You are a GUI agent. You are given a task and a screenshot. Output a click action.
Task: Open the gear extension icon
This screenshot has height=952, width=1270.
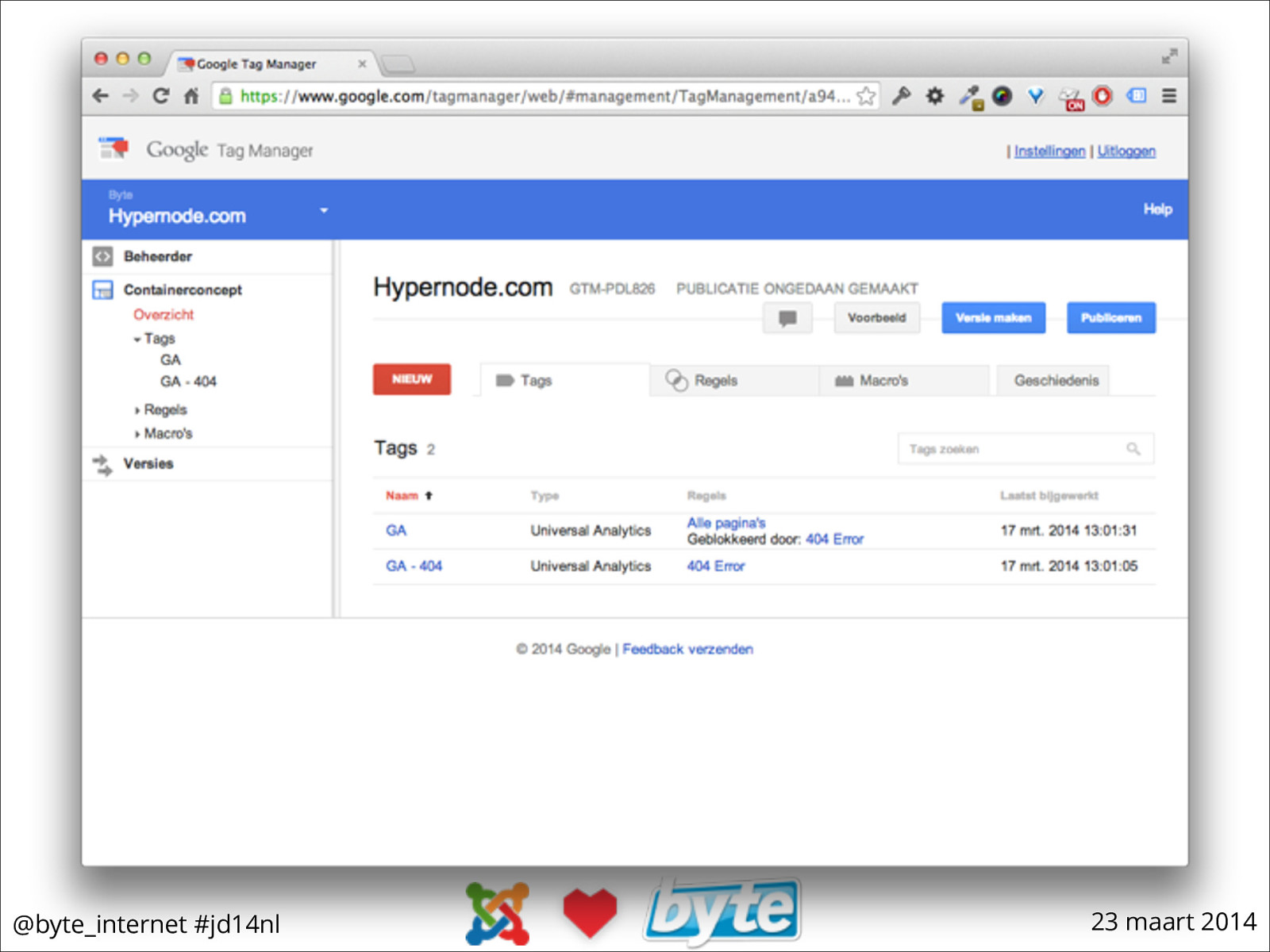tap(935, 96)
